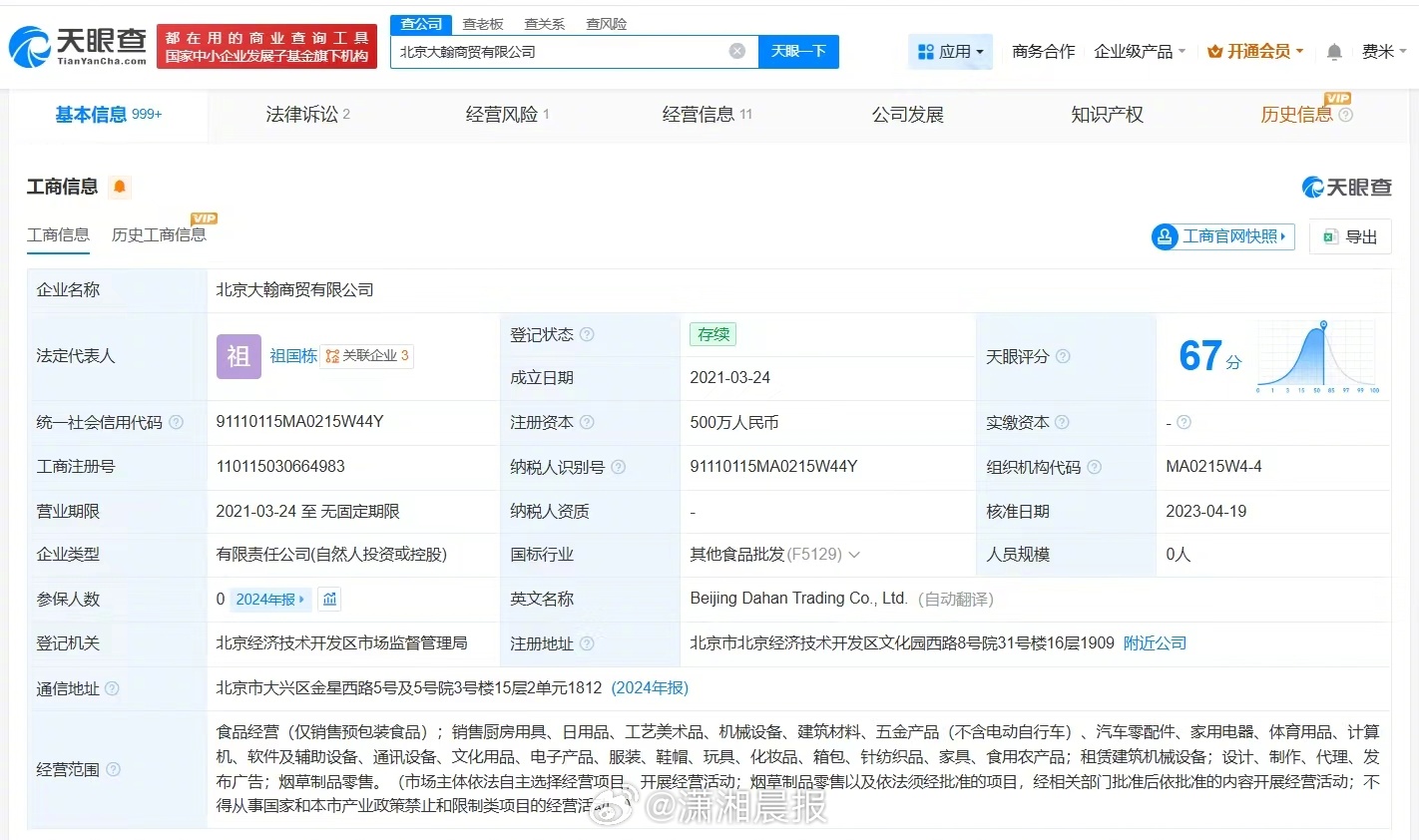Image resolution: width=1419 pixels, height=840 pixels.
Task: Click the annual report icon beside 2024年报
Action: tap(328, 599)
